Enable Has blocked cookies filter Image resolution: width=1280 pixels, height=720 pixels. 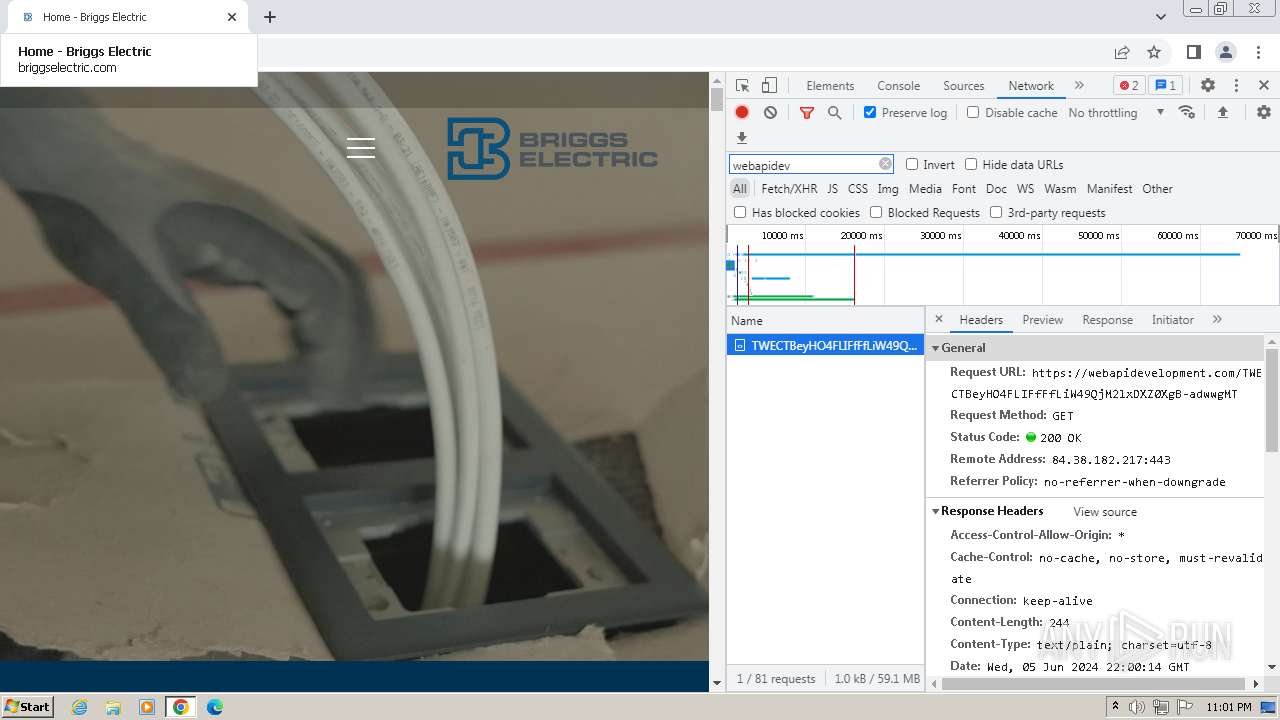[x=740, y=212]
